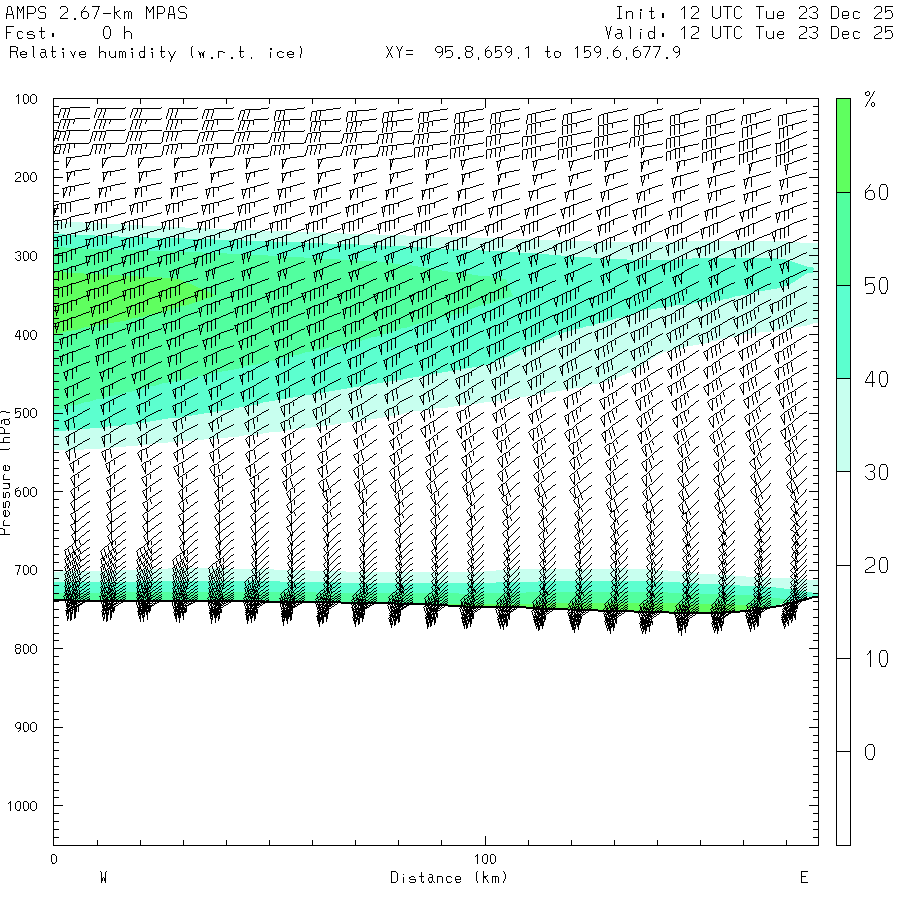
Task: Click the 100 km distance tick label
Action: pyautogui.click(x=485, y=859)
